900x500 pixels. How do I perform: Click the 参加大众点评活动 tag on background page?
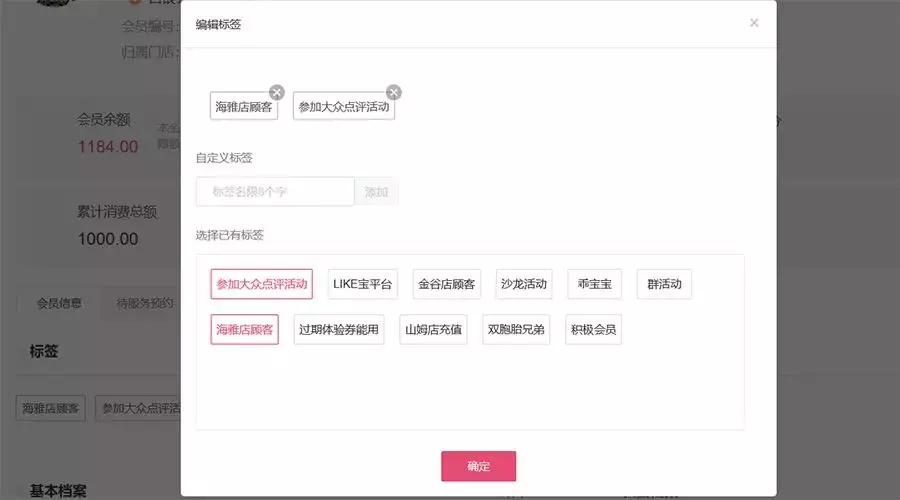click(140, 408)
